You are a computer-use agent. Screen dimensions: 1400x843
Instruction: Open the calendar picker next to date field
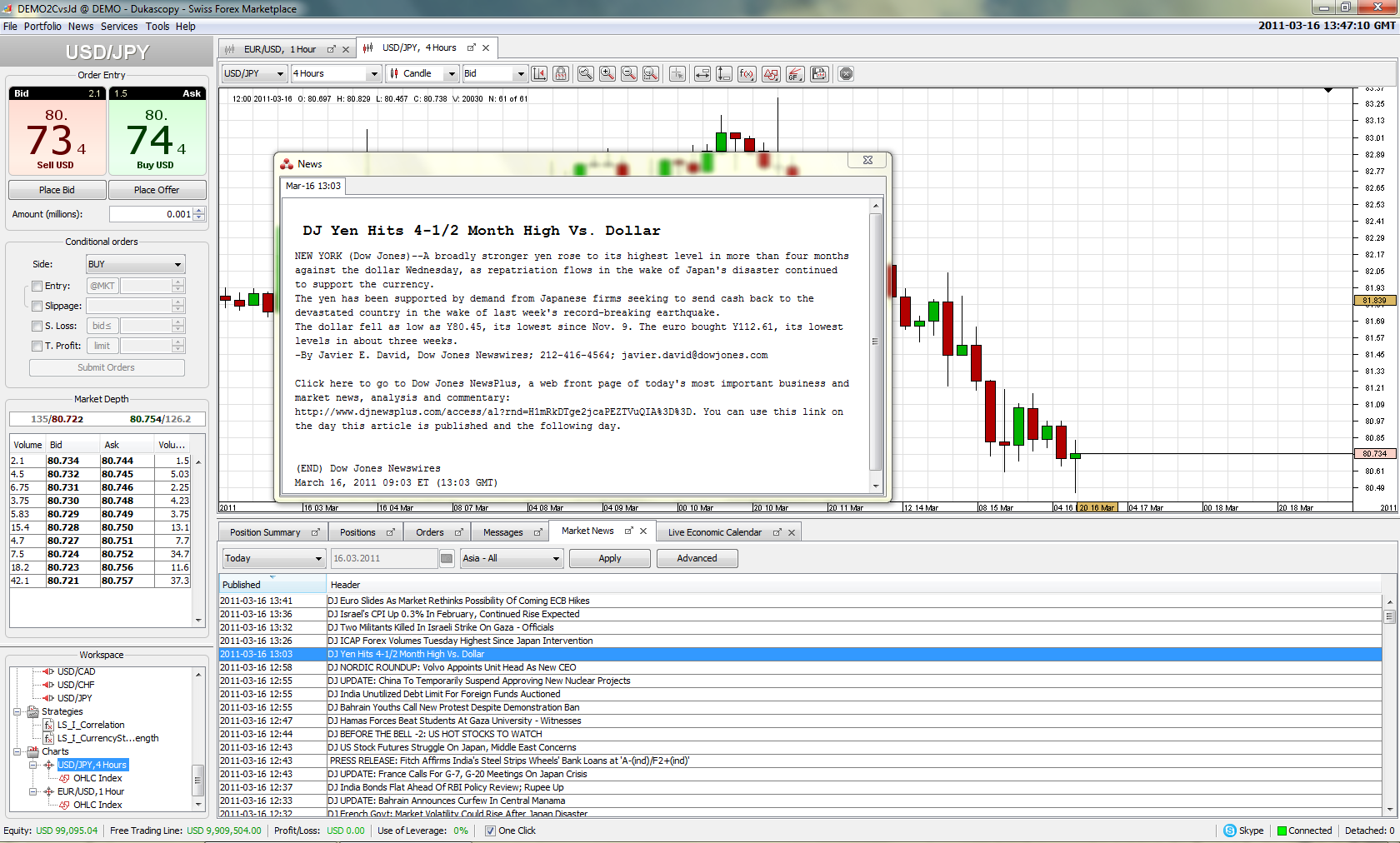(447, 558)
